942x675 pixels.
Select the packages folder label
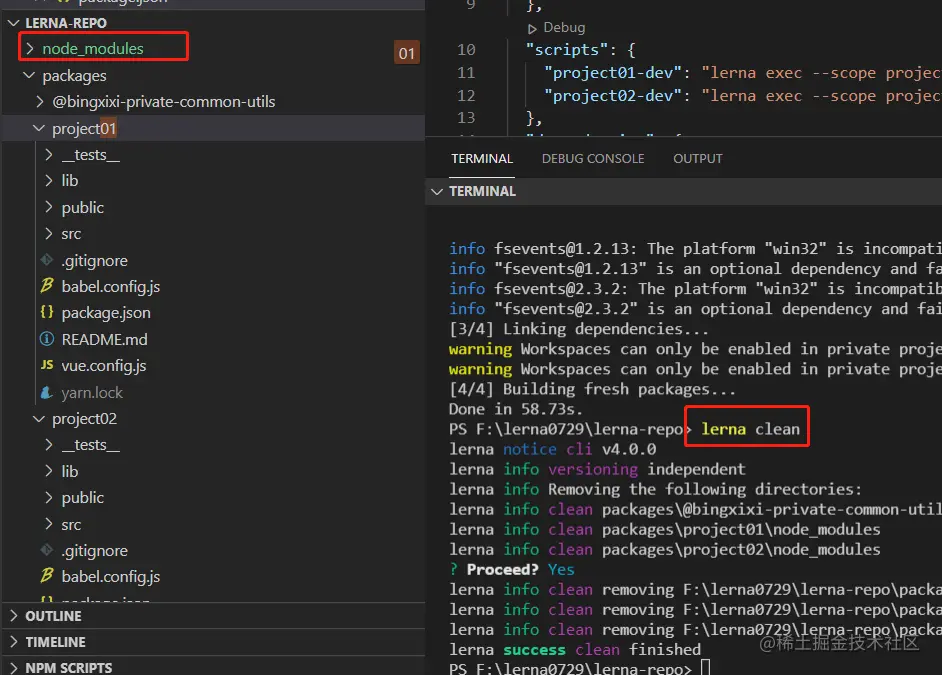coord(74,76)
